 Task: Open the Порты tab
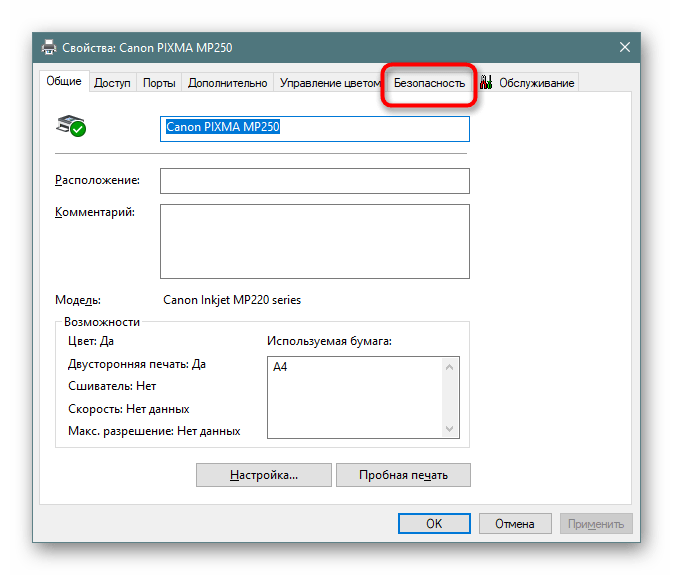159,83
